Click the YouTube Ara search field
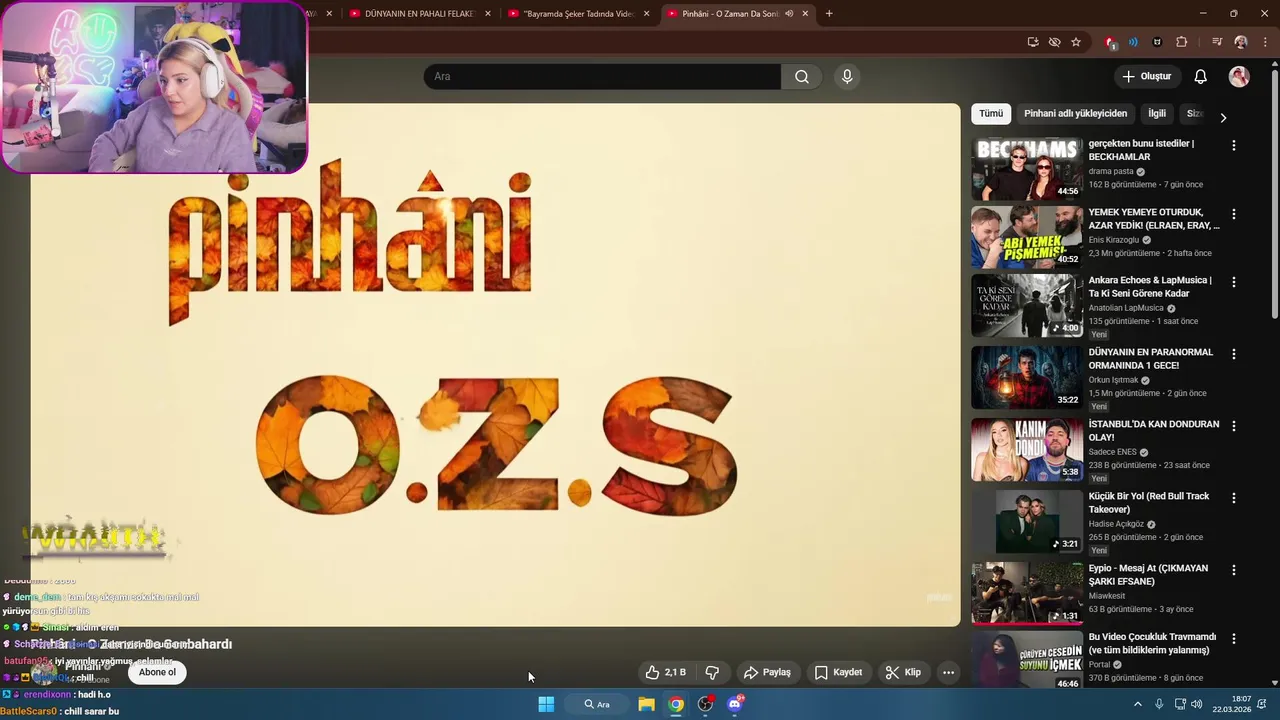The width and height of the screenshot is (1280, 720). click(602, 77)
